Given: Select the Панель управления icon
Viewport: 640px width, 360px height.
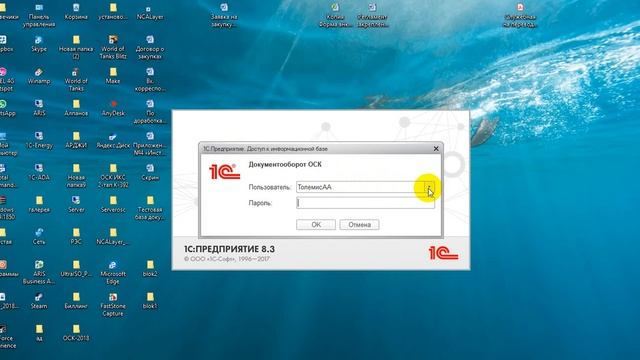Looking at the screenshot, I should pos(39,16).
